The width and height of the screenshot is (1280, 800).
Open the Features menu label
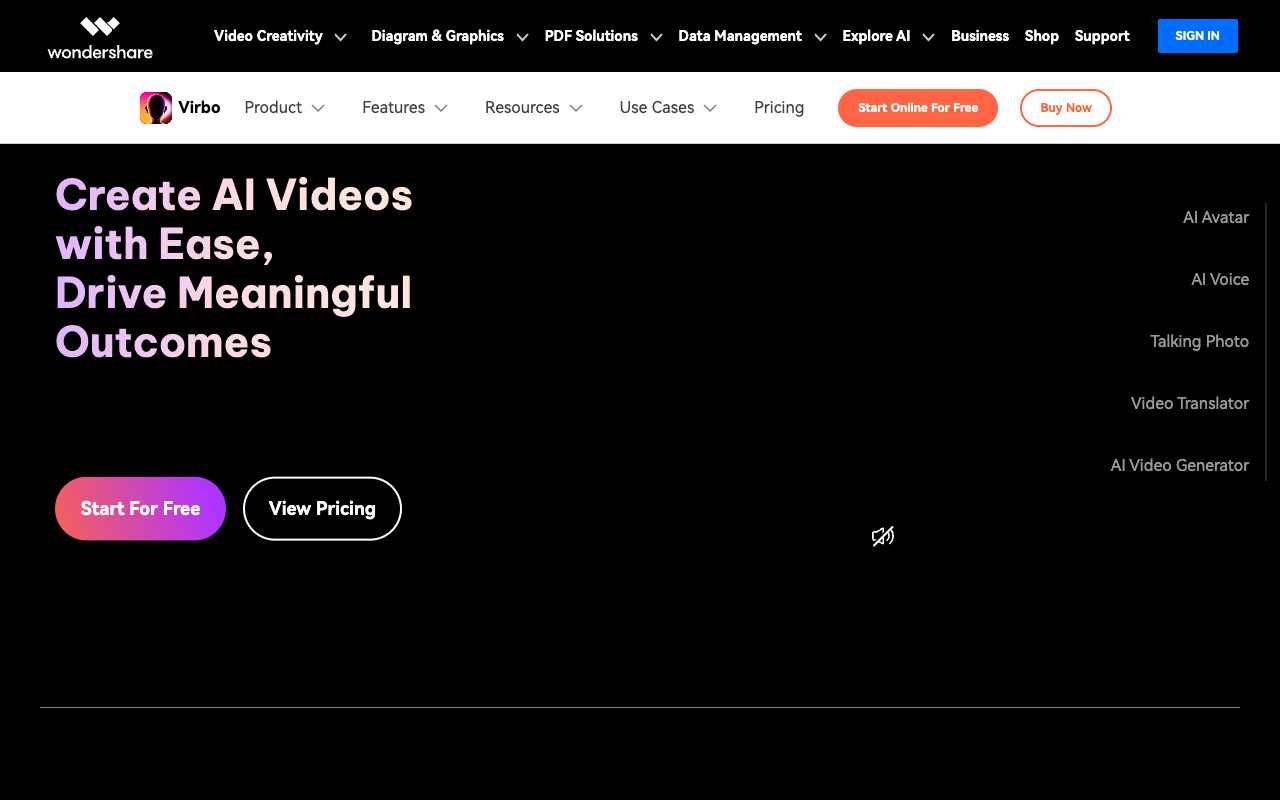(393, 108)
